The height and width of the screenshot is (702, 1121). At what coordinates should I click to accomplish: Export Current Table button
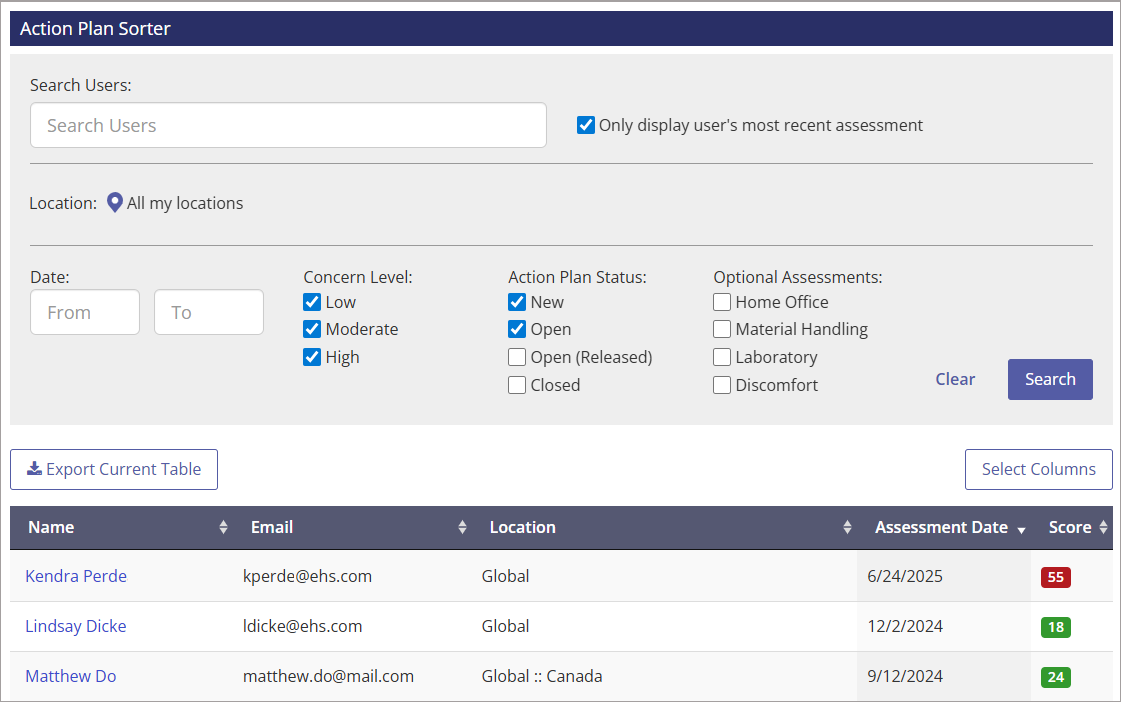click(x=114, y=469)
